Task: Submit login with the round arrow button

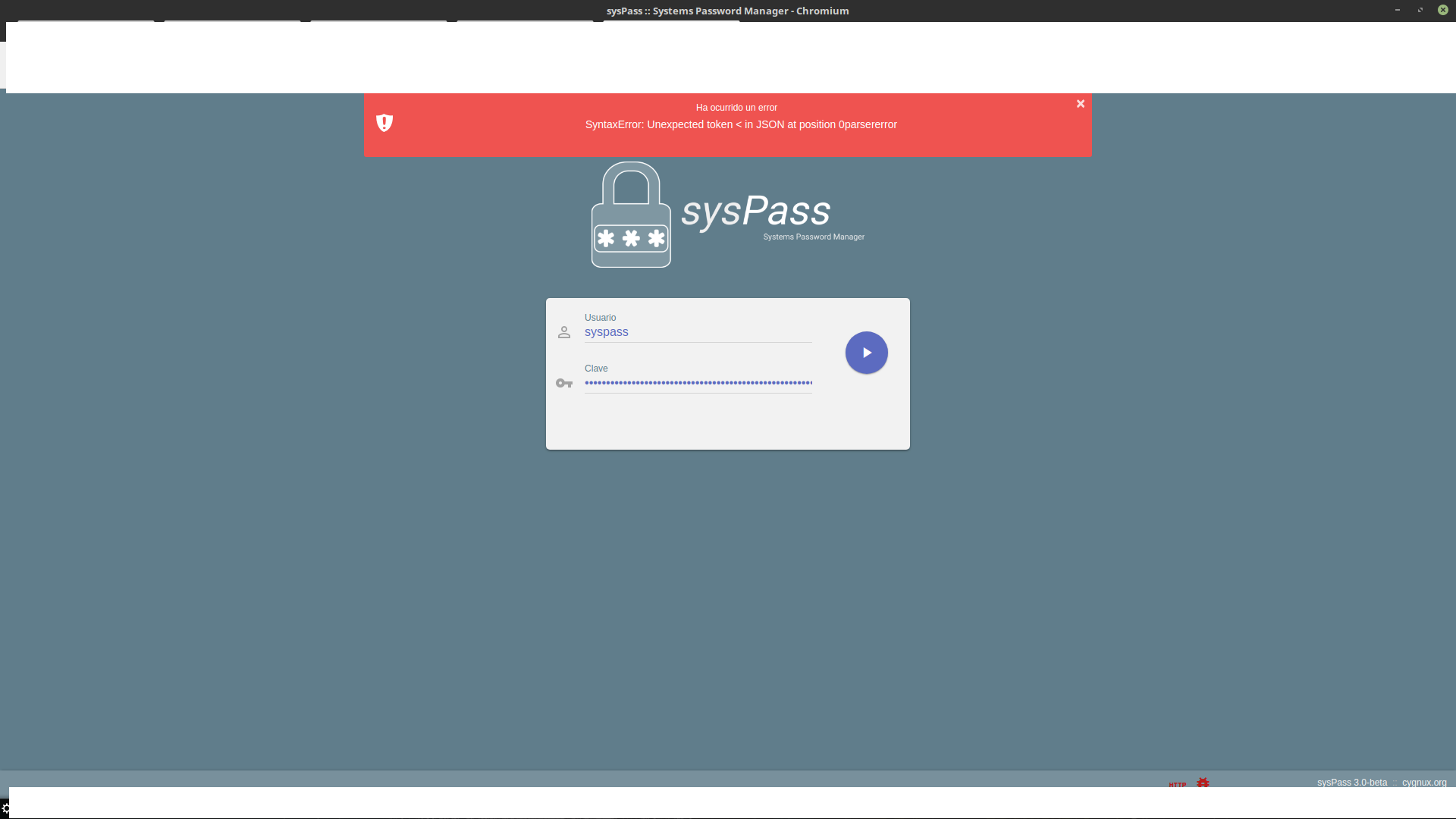Action: tap(867, 353)
